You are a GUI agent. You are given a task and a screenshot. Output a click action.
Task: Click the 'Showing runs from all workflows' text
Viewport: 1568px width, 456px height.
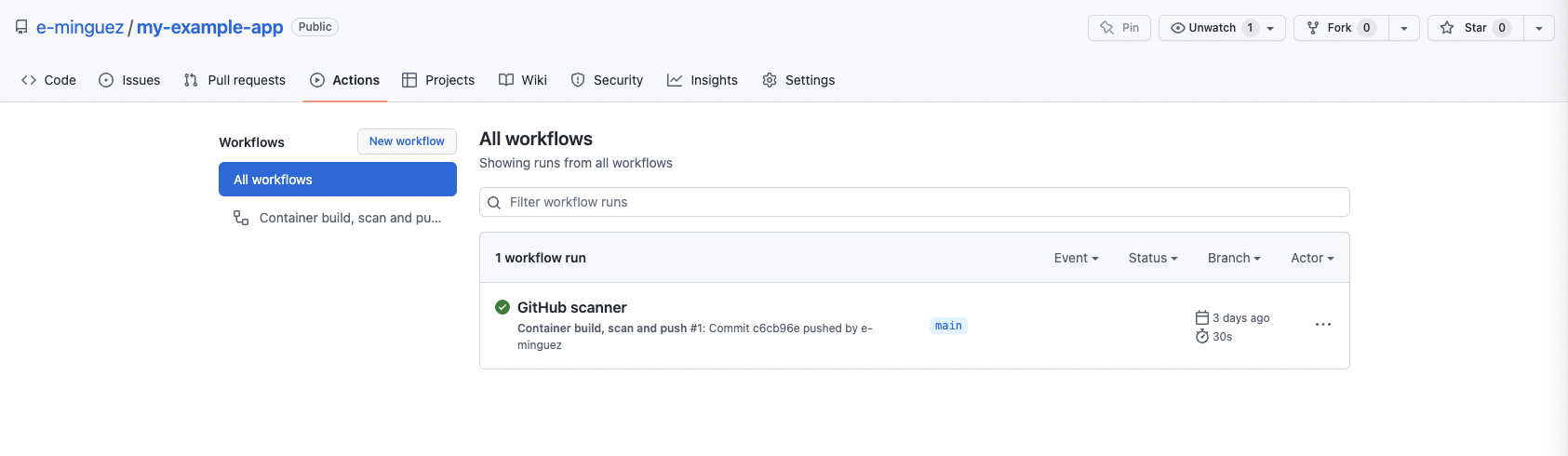coord(576,163)
